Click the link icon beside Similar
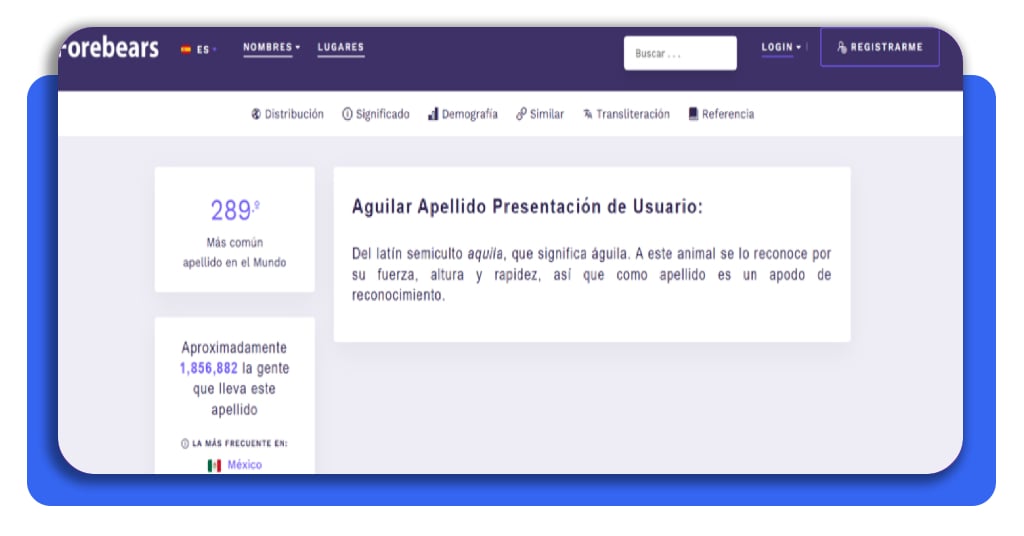 (521, 114)
